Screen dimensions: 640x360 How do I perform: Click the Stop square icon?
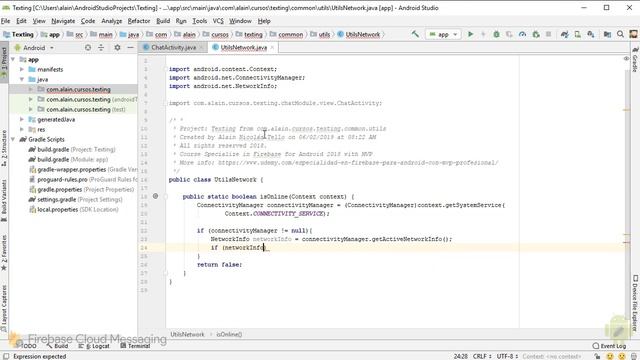click(x=549, y=34)
